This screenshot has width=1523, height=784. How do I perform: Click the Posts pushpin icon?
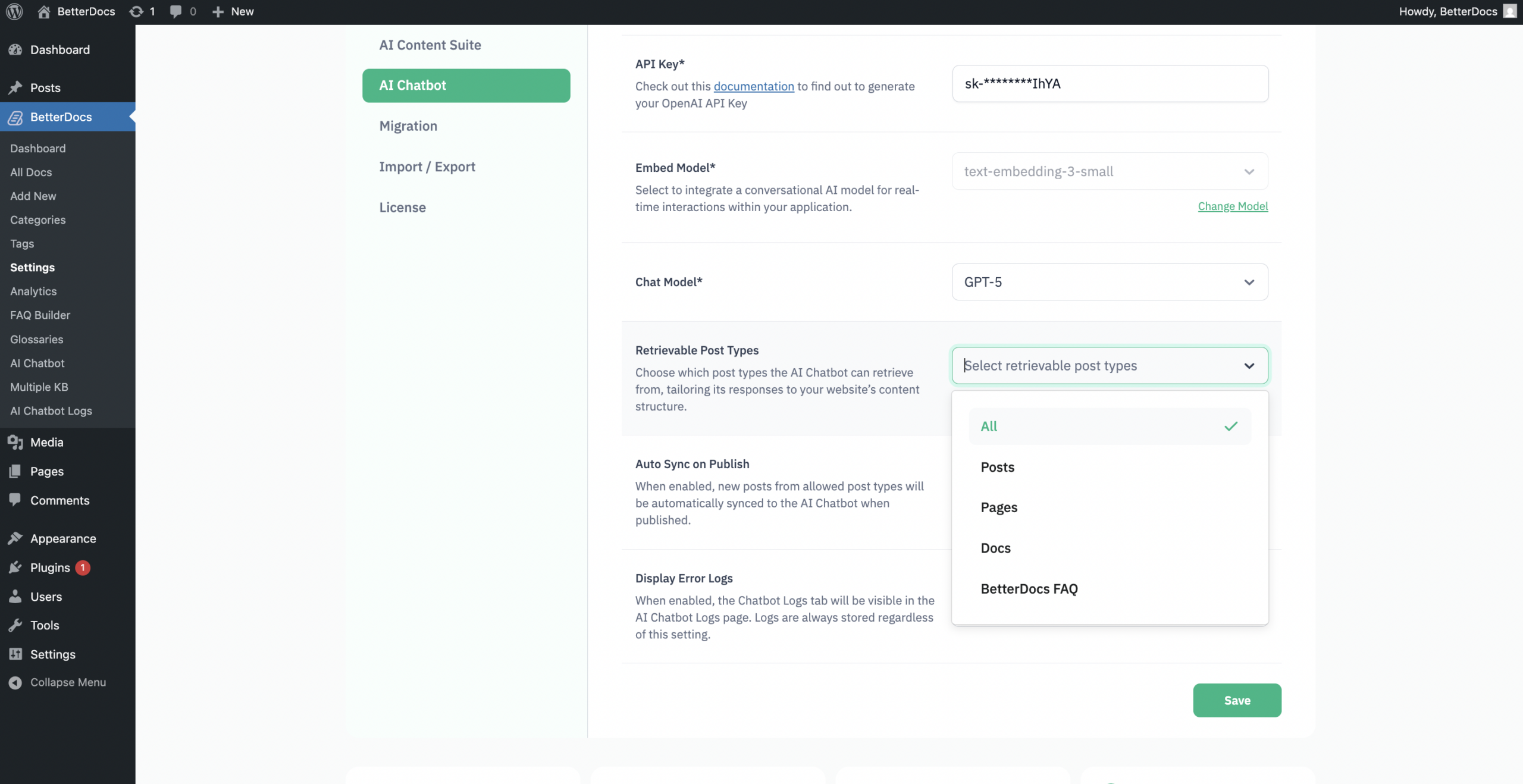pos(15,87)
